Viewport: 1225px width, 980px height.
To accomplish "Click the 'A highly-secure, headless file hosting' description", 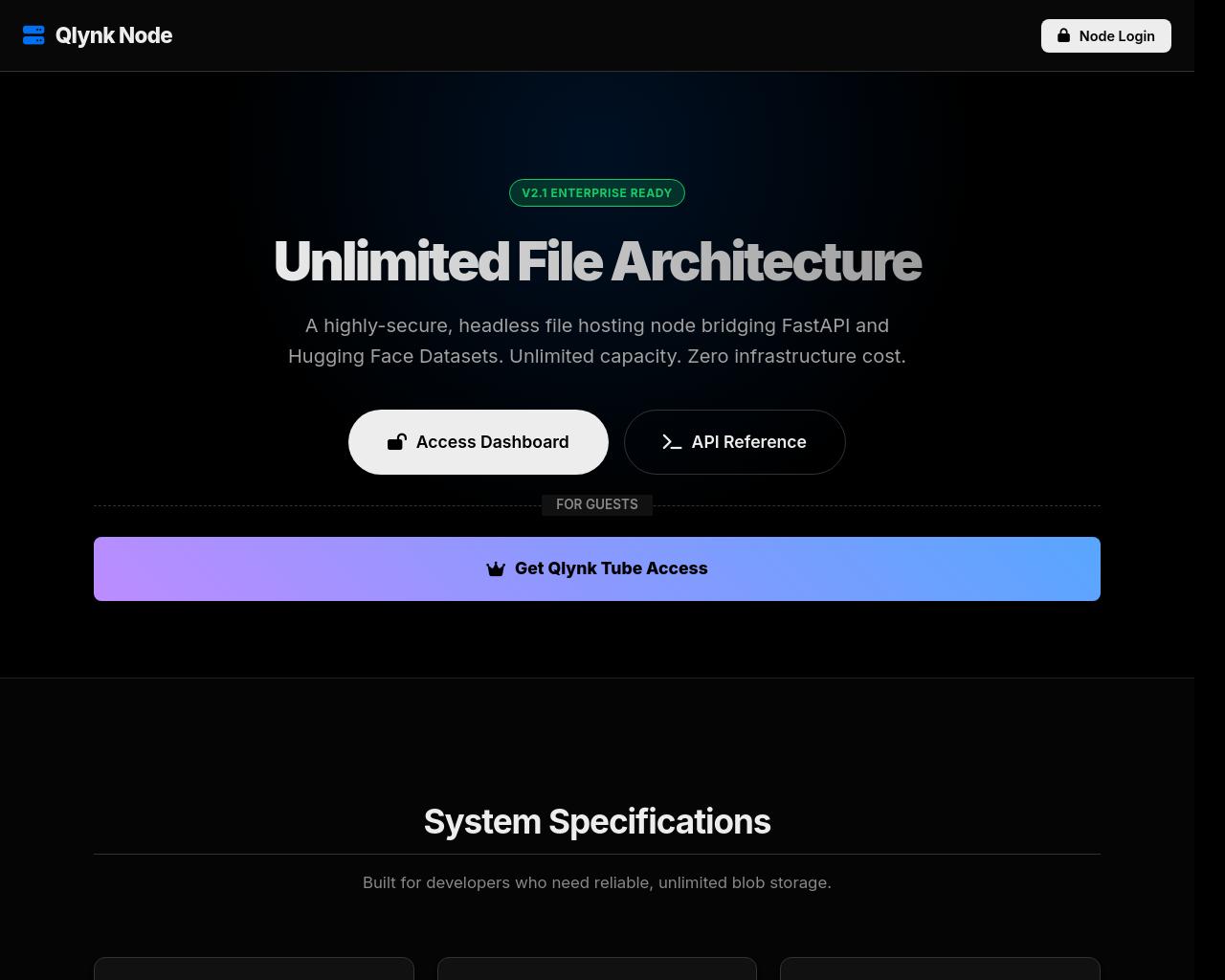I will pyautogui.click(x=597, y=341).
